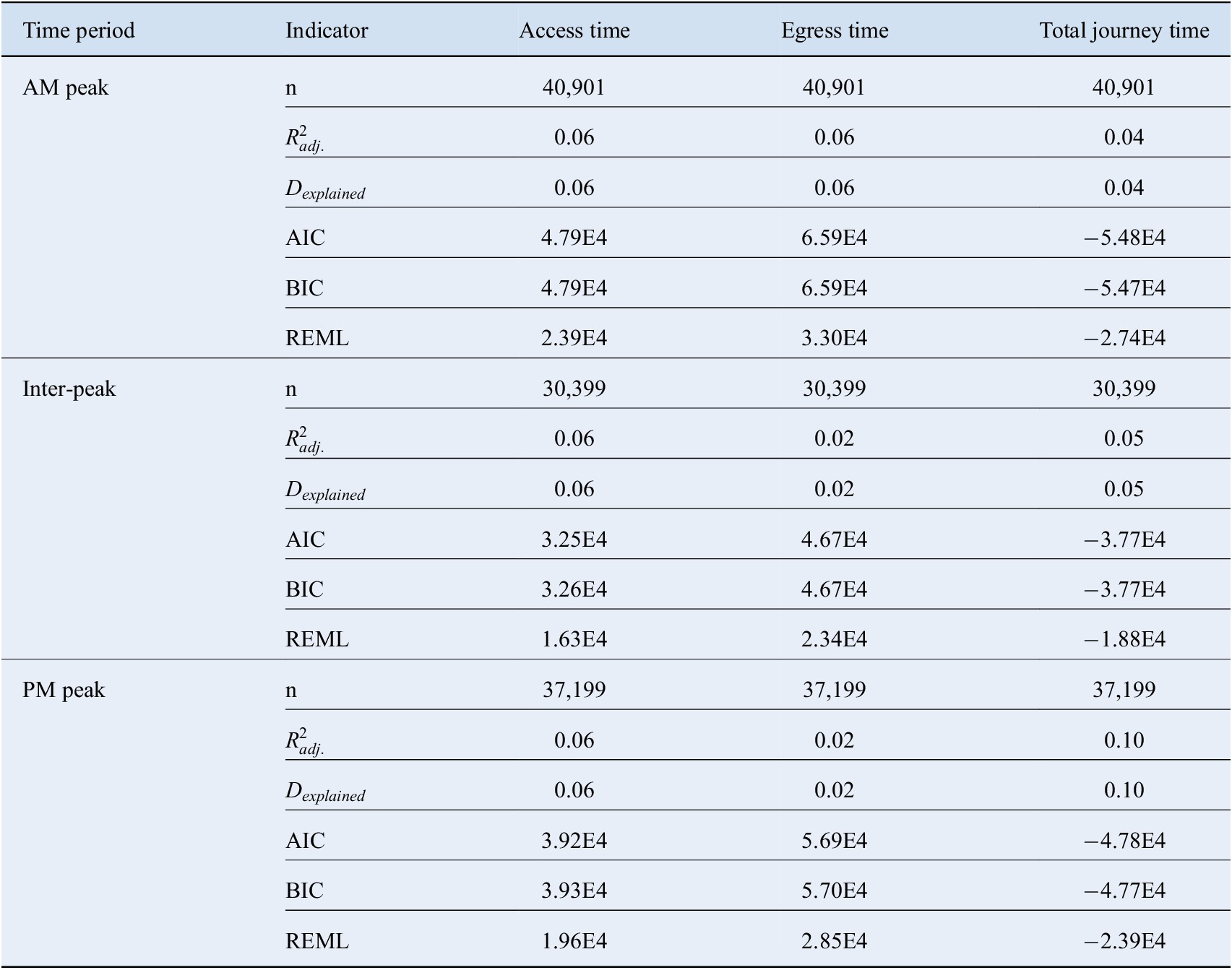Click the AM peak D explained indicator label
Viewport: 1232px width, 970px height.
325,190
